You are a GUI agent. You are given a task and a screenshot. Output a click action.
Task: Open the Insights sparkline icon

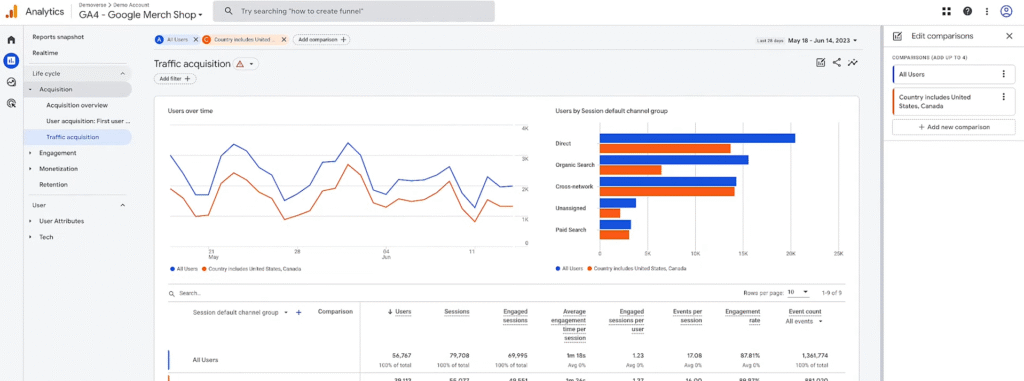(x=852, y=63)
